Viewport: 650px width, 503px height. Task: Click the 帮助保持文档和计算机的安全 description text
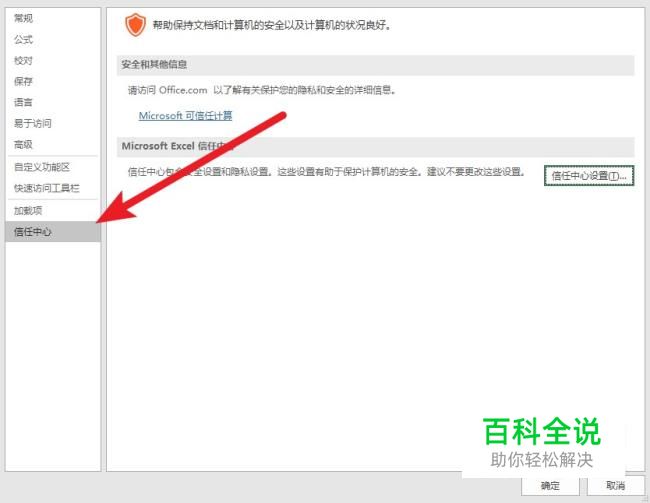(x=272, y=25)
